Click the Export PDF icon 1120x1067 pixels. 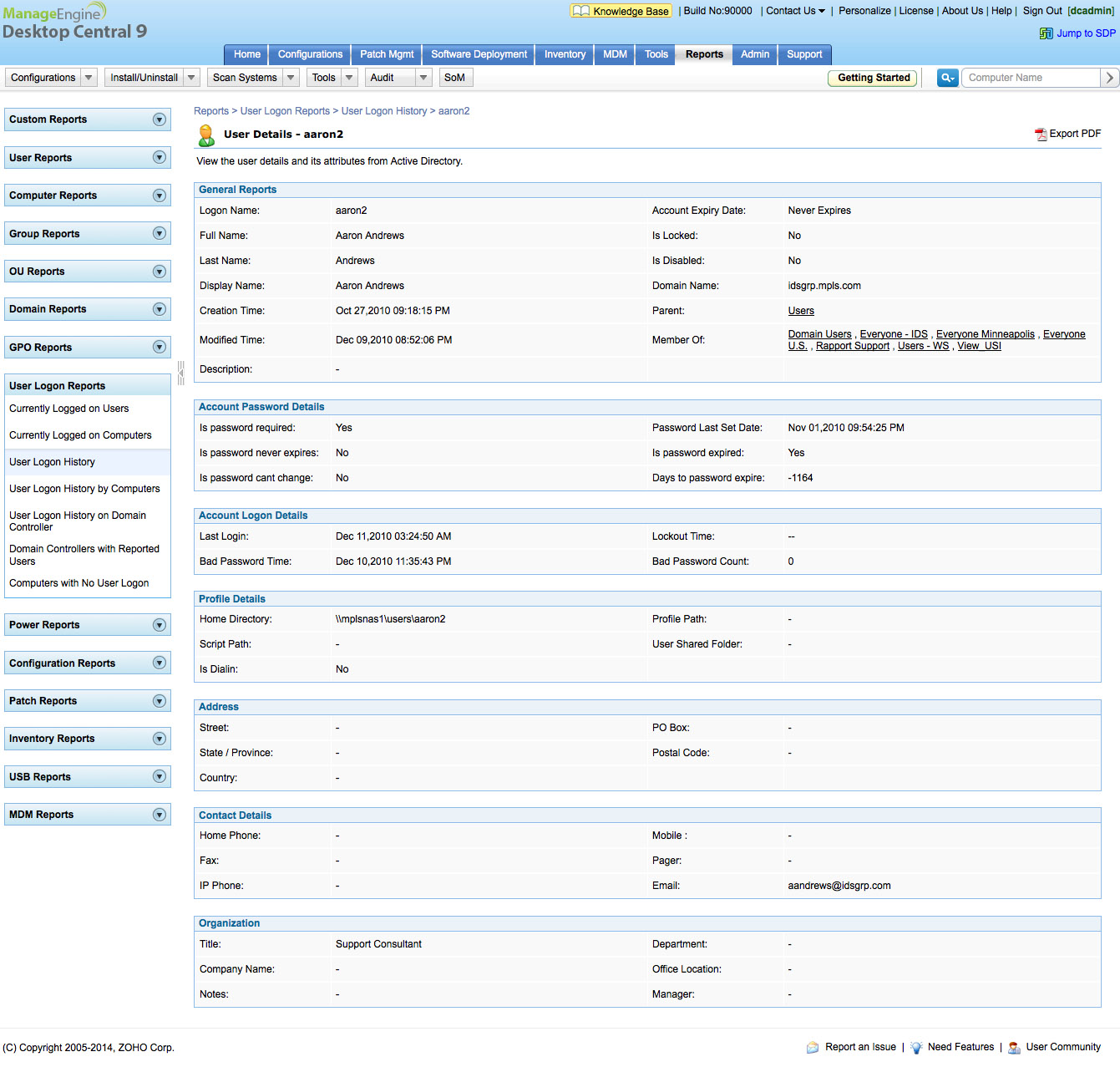coord(1041,135)
